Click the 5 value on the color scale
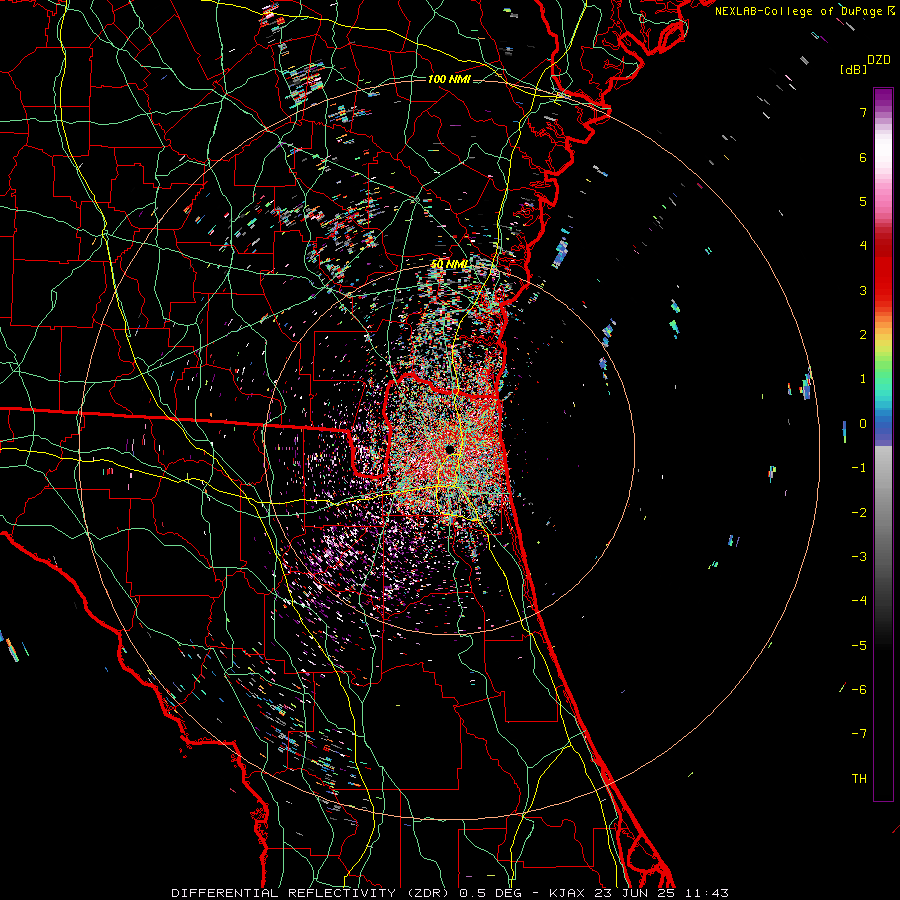Viewport: 900px width, 900px height. point(863,201)
